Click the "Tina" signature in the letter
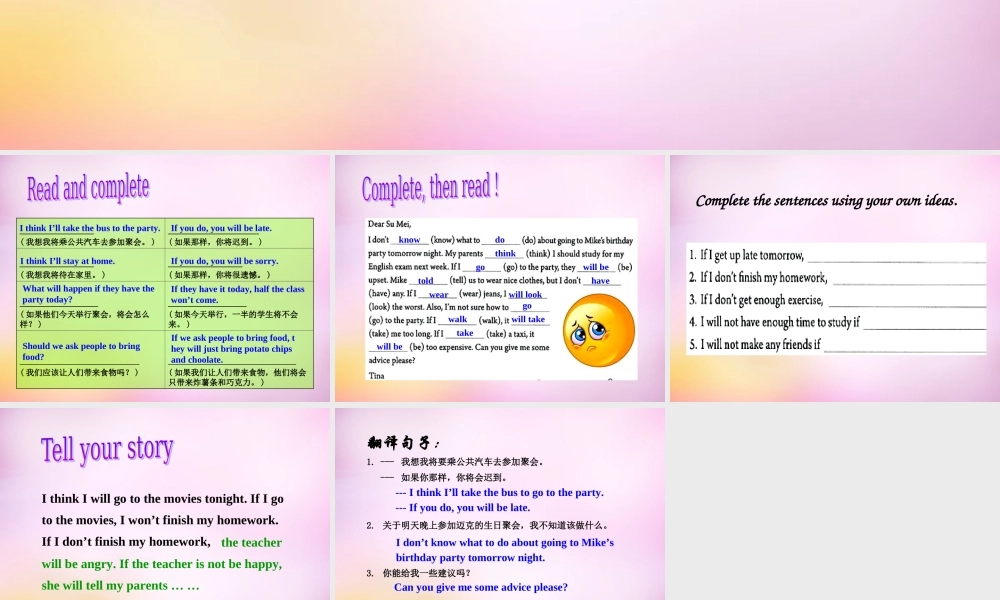Viewport: 1000px width, 600px height. 376,375
